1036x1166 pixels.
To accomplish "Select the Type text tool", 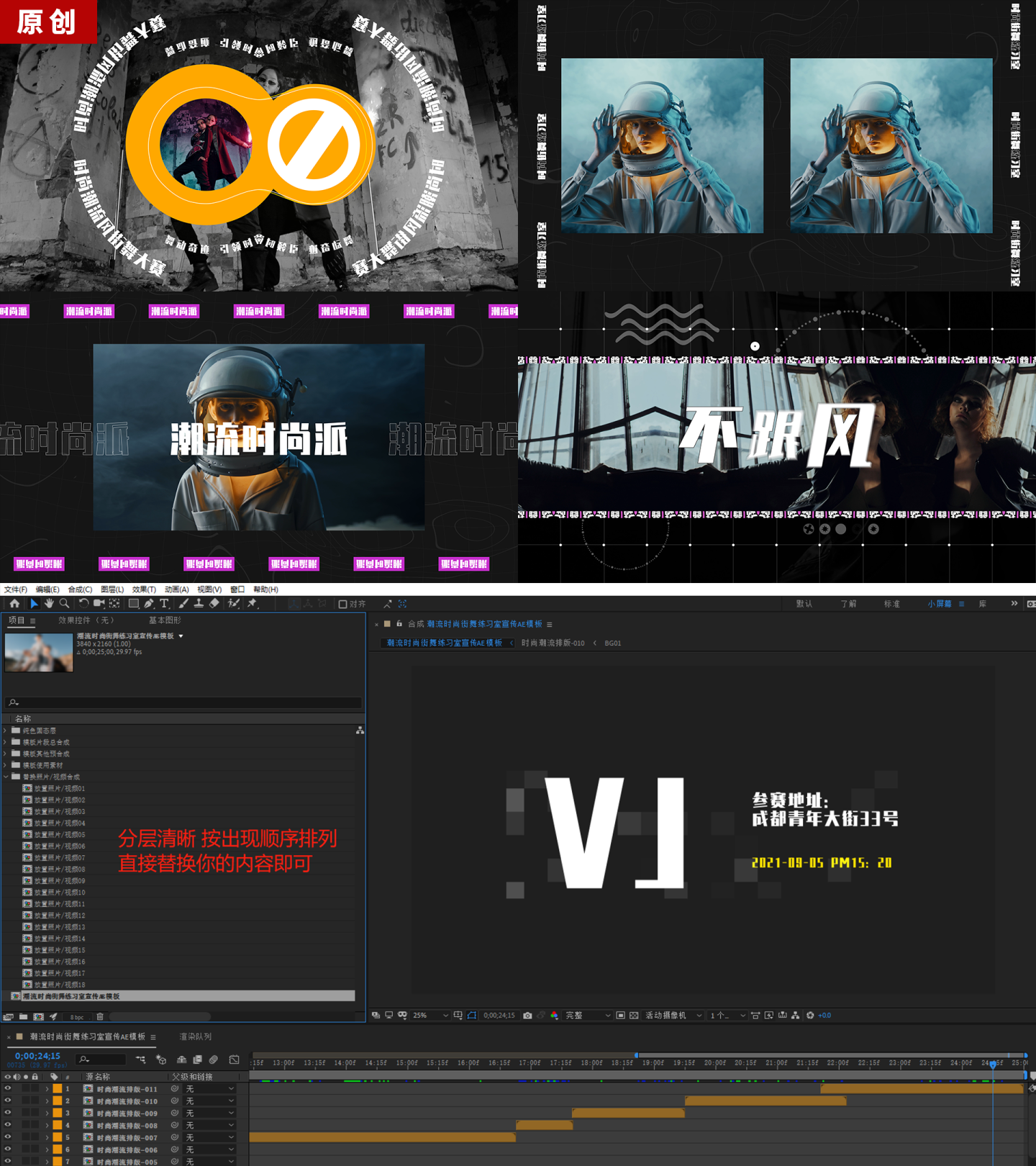I will [164, 604].
